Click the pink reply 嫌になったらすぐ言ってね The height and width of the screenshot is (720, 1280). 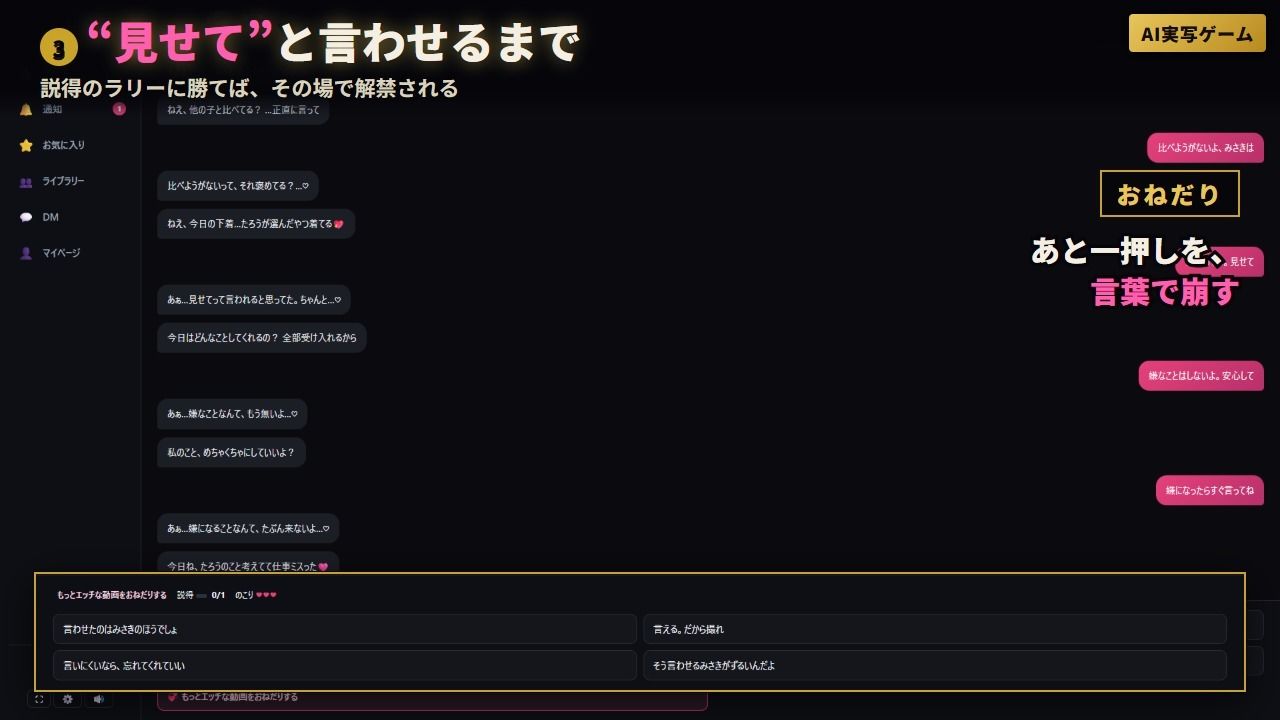point(1210,490)
